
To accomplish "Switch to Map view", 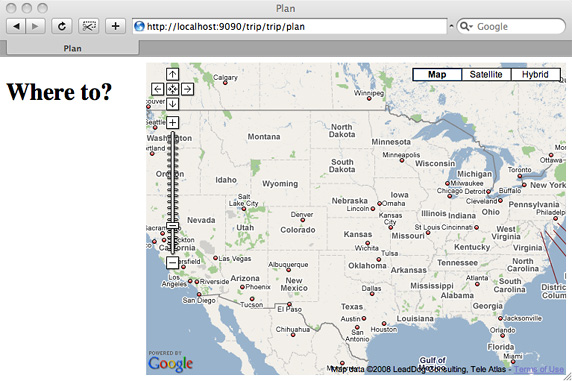I will click(437, 74).
